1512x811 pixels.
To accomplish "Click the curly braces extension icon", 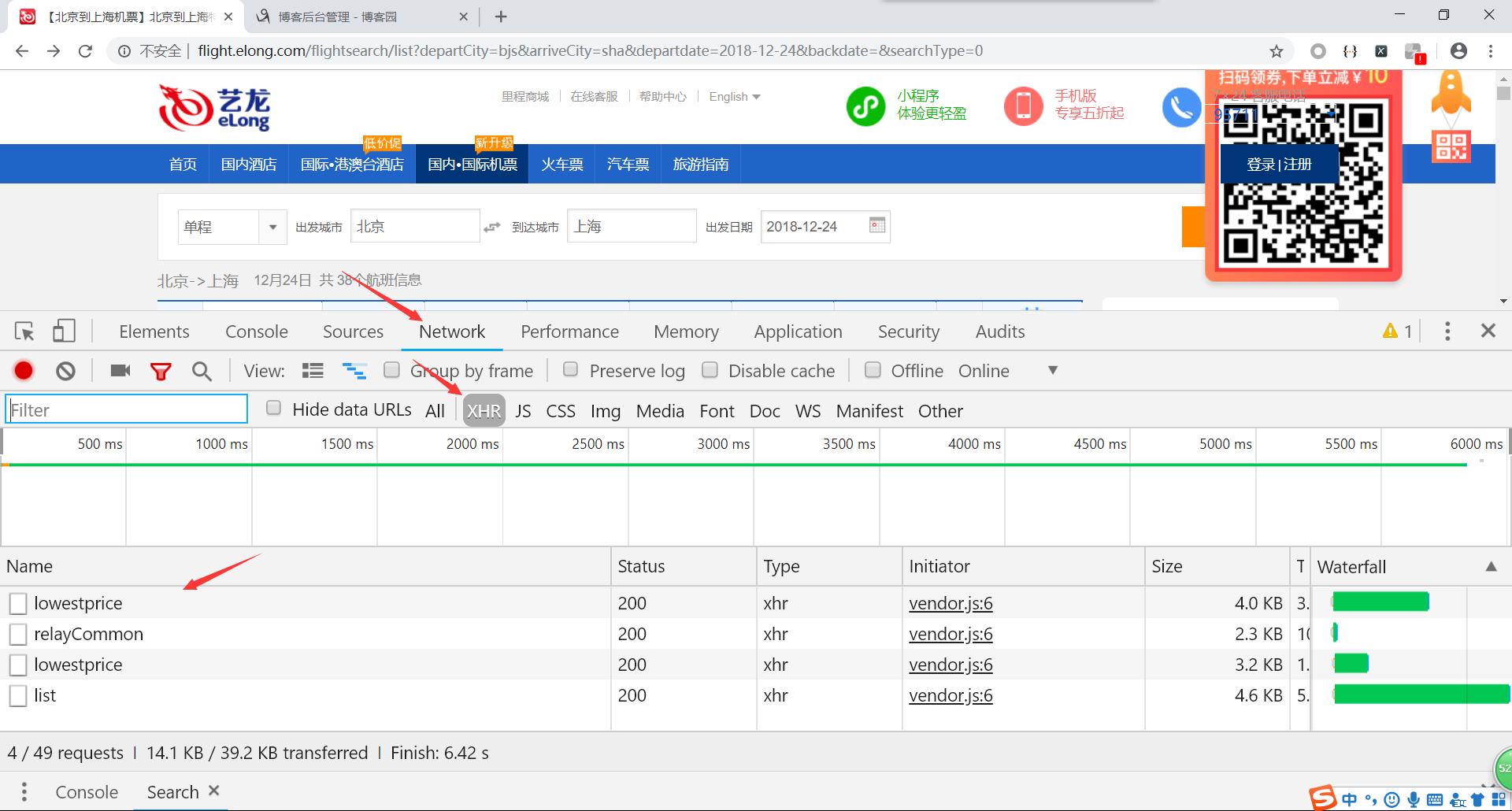I will coord(1350,51).
